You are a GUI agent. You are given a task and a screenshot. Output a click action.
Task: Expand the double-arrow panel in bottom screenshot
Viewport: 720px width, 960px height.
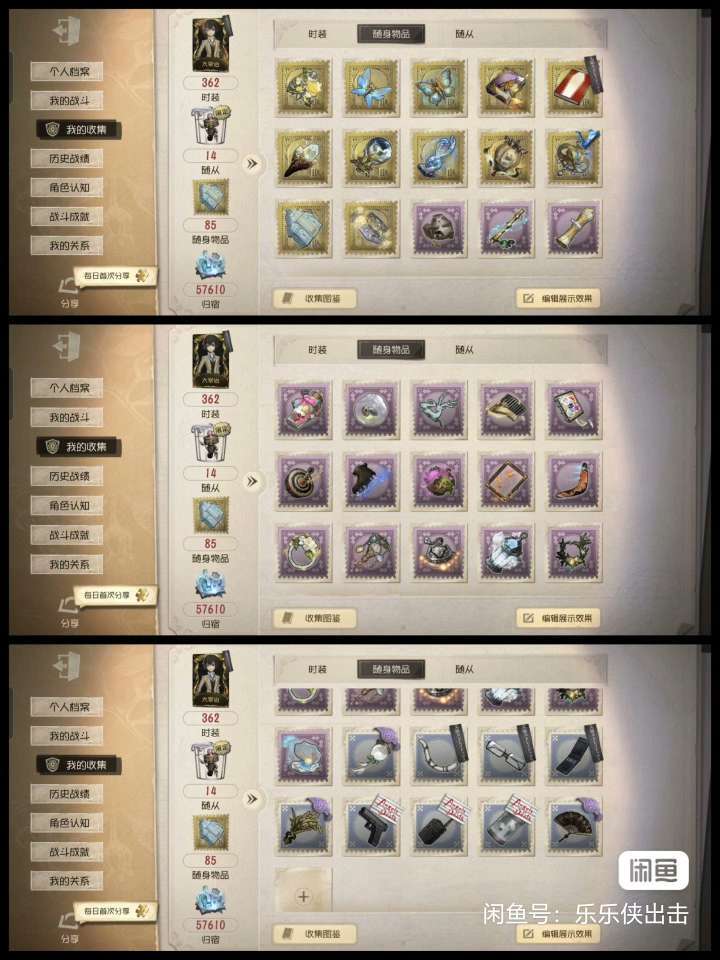[252, 799]
